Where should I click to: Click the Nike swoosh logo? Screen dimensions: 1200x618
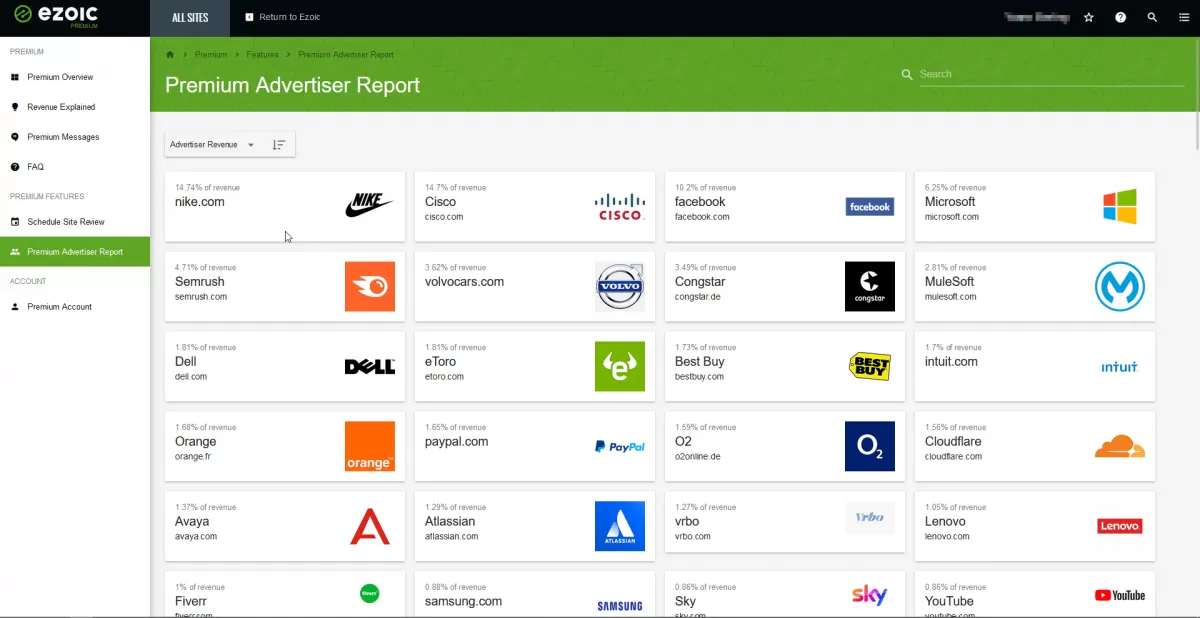pos(369,206)
